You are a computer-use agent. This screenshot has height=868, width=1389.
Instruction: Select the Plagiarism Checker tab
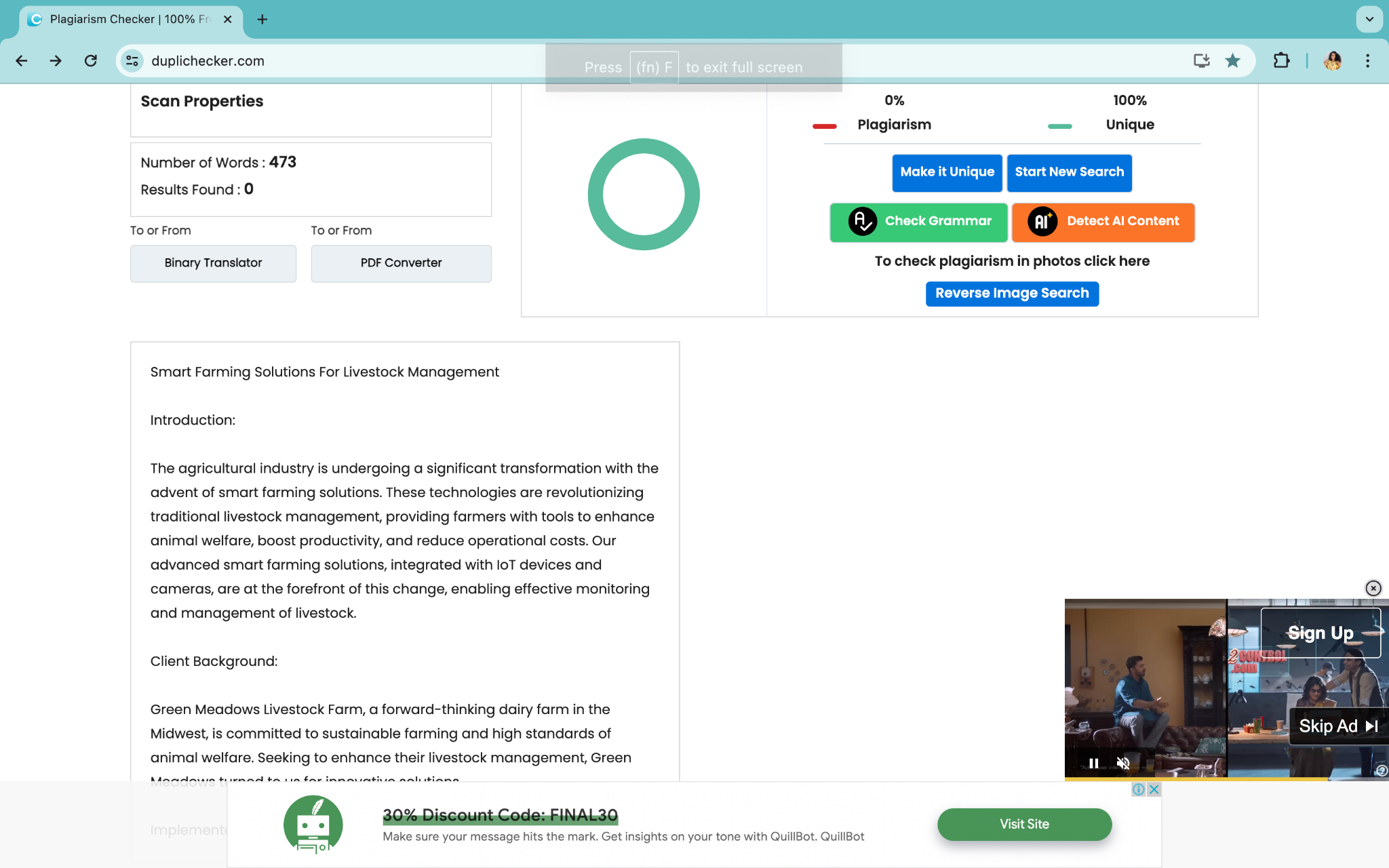[x=122, y=19]
